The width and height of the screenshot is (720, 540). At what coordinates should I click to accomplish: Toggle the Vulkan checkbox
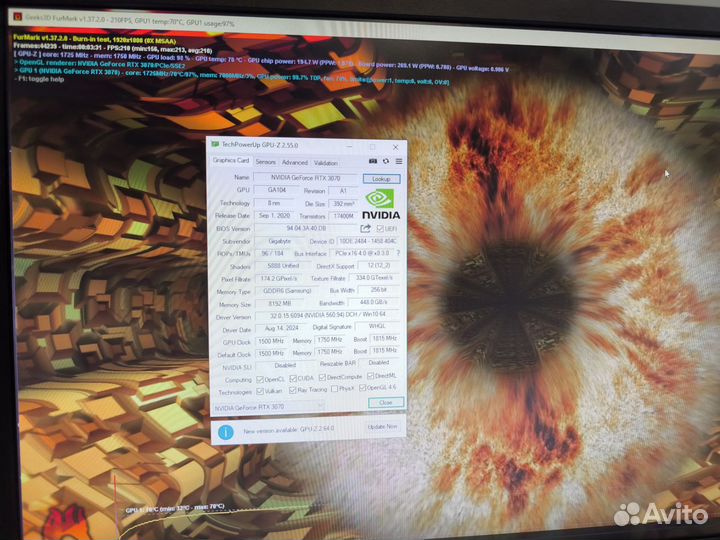260,391
